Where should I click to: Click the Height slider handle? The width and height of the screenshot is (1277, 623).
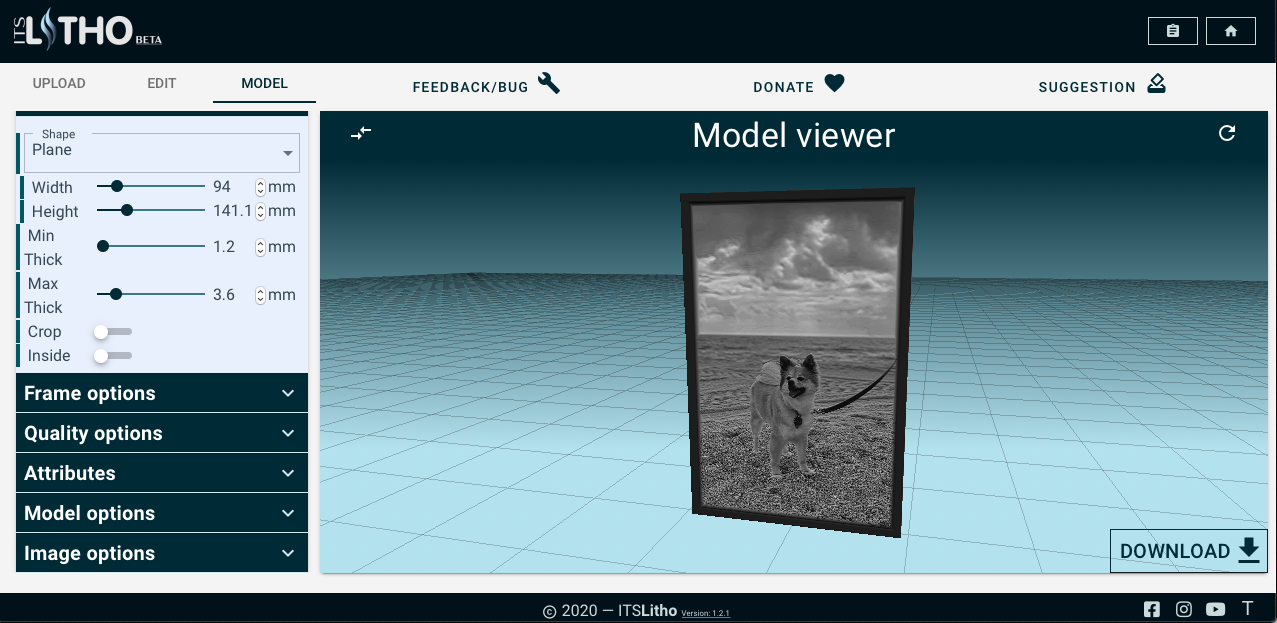click(x=127, y=210)
